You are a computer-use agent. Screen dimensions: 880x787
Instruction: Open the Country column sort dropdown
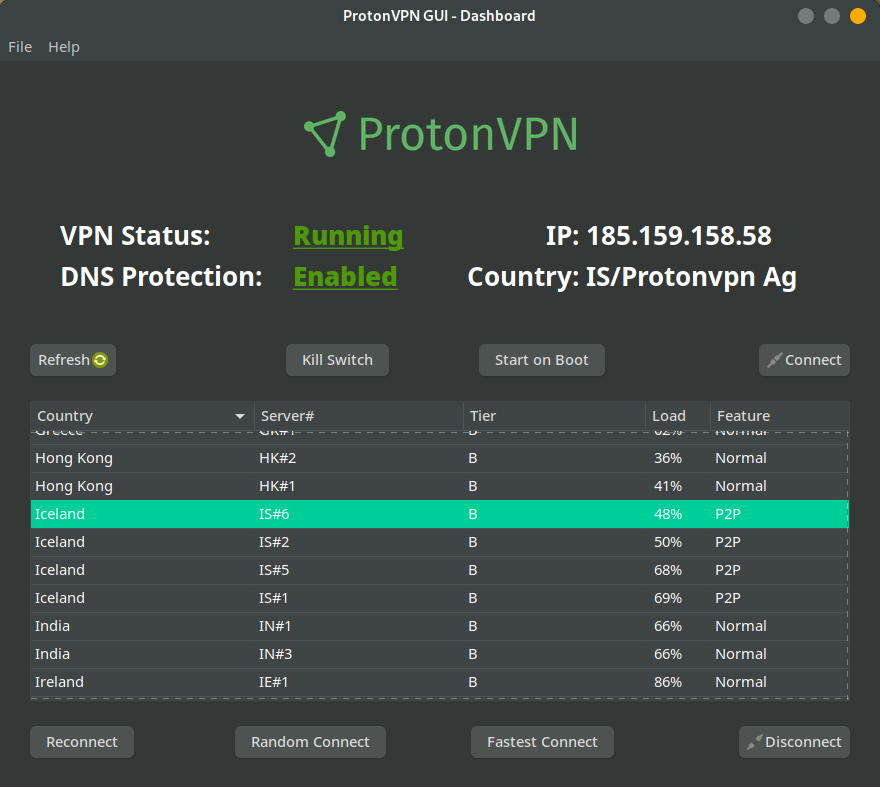(240, 416)
